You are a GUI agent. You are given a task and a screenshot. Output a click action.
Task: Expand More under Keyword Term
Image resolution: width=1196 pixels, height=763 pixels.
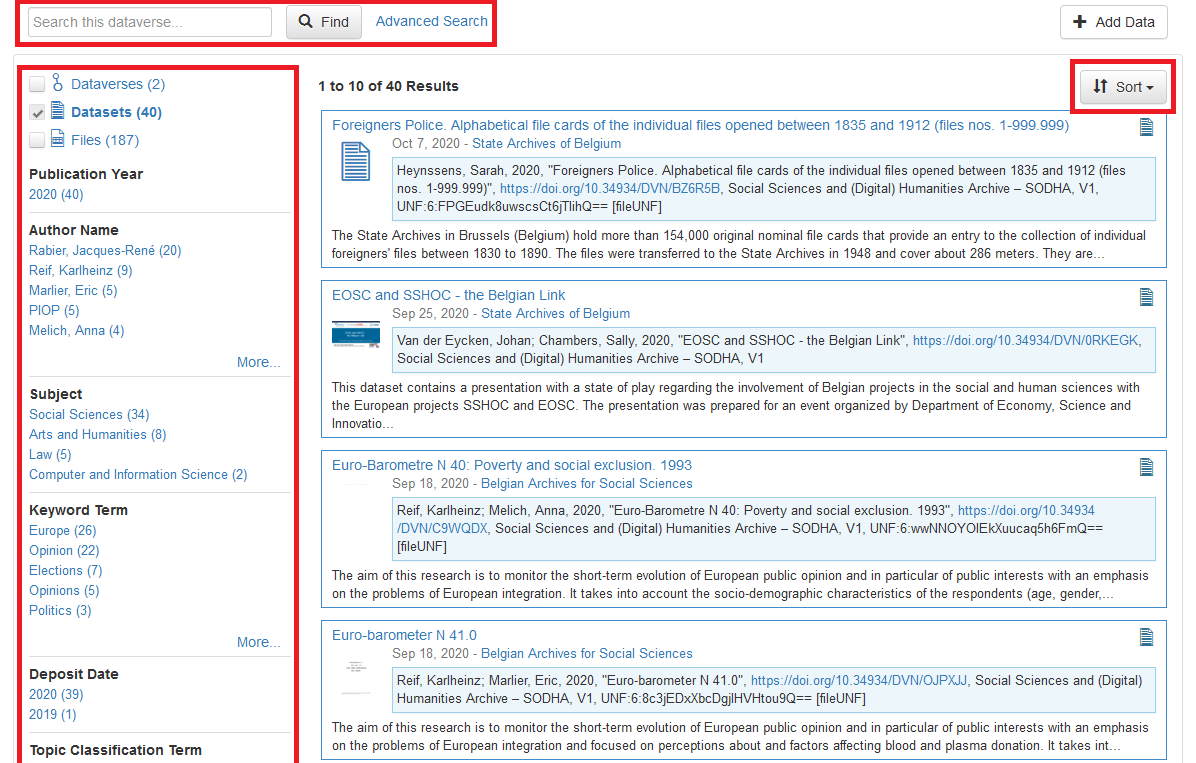click(x=259, y=642)
